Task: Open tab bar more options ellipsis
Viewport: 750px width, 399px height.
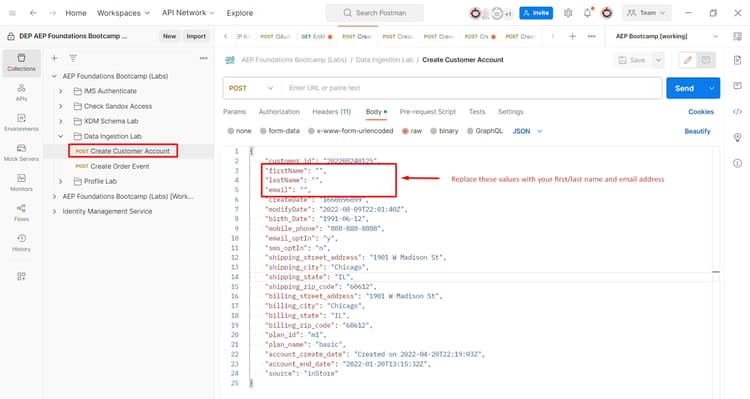Action: click(x=592, y=36)
